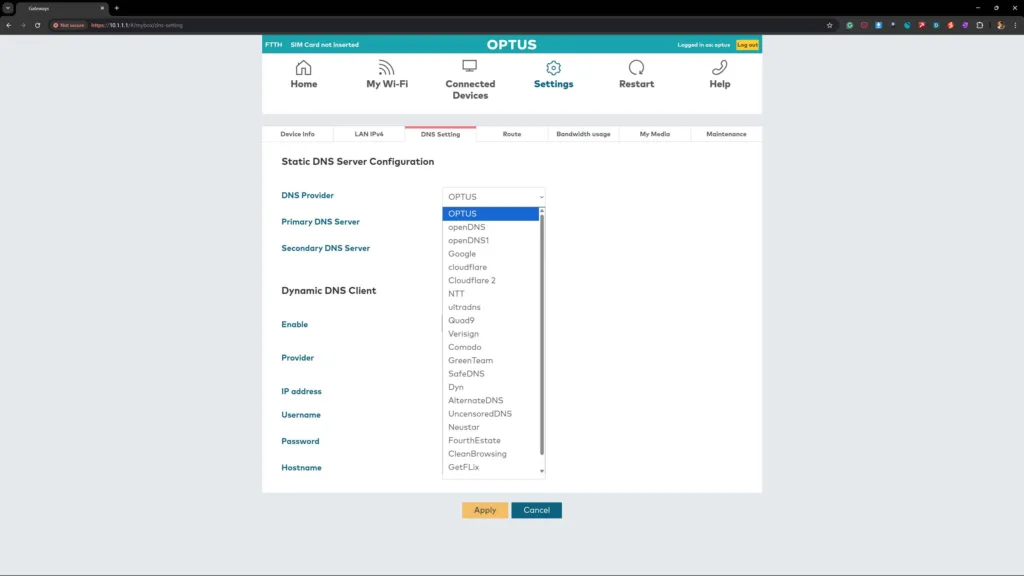Screen dimensions: 1024x576
Task: Open the red Pocket extension icon
Action: pos(864,25)
